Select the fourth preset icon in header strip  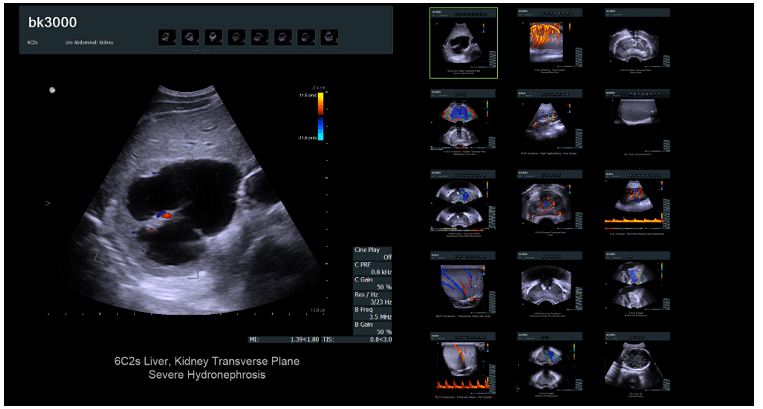pyautogui.click(x=236, y=37)
